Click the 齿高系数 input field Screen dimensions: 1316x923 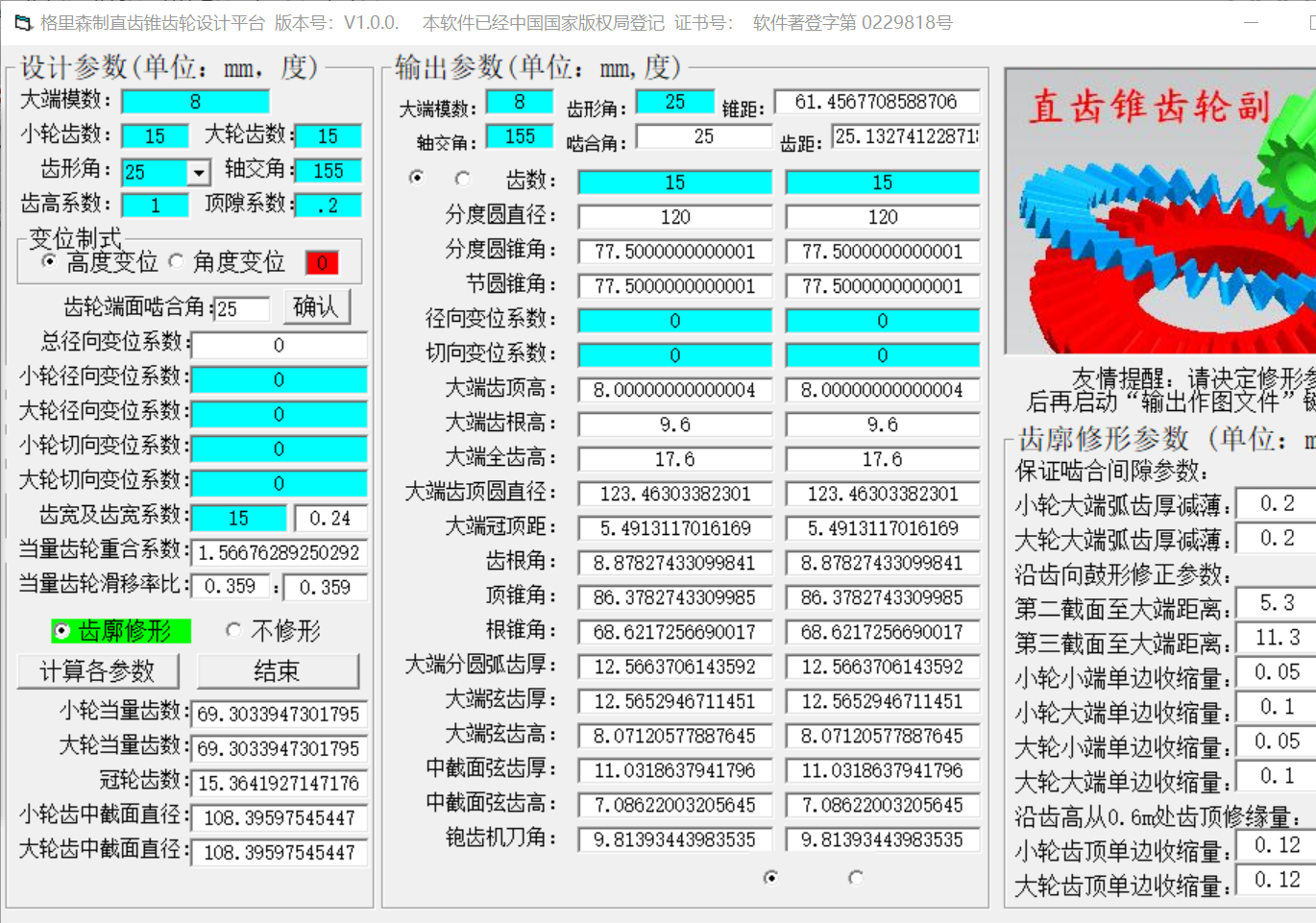[x=156, y=206]
